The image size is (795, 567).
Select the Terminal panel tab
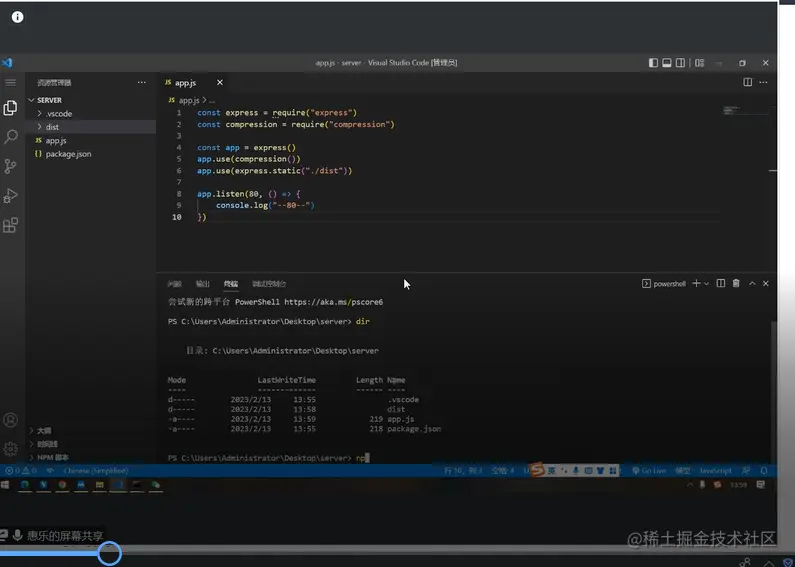click(x=231, y=284)
